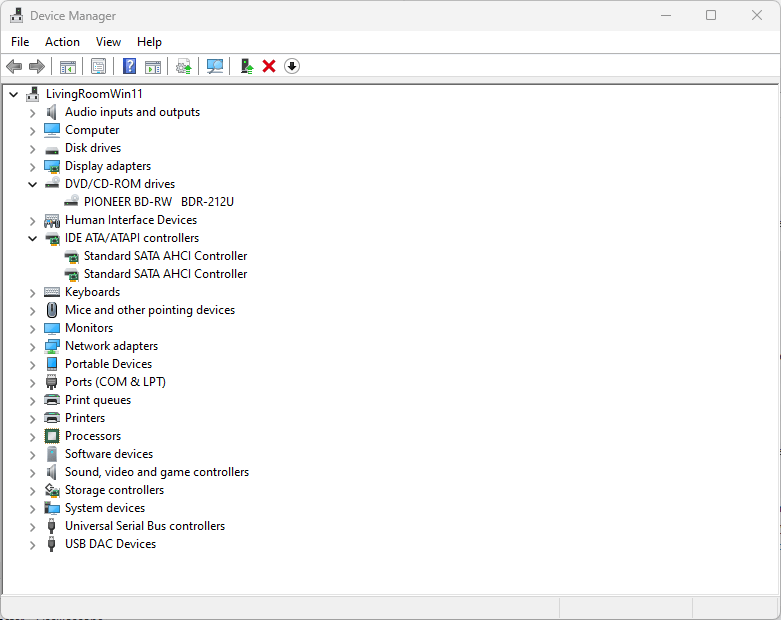
Task: Expand Sound, video and game controllers
Action: [x=32, y=472]
